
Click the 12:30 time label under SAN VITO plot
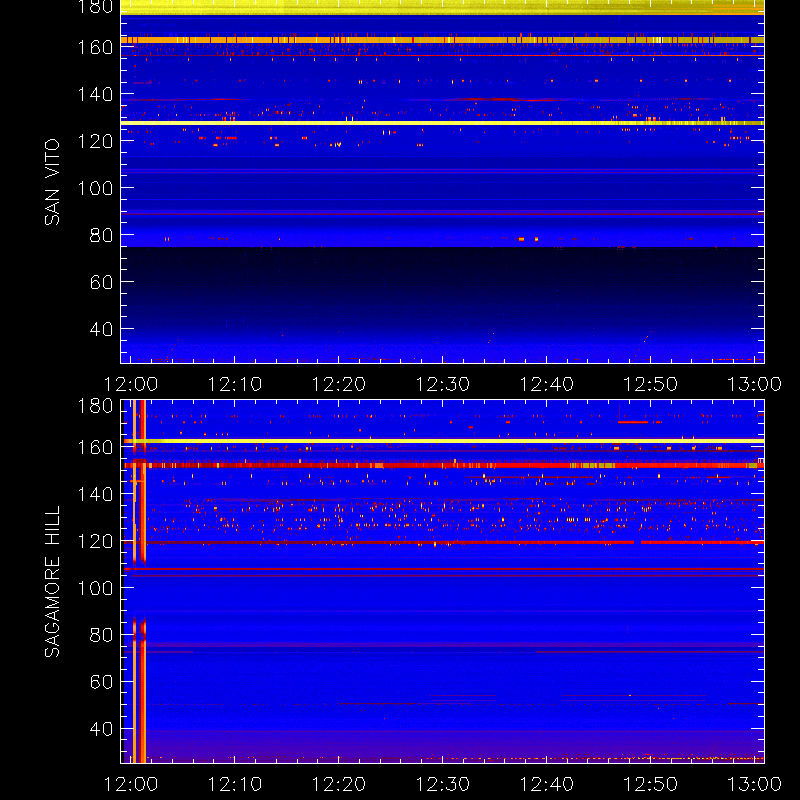click(443, 384)
